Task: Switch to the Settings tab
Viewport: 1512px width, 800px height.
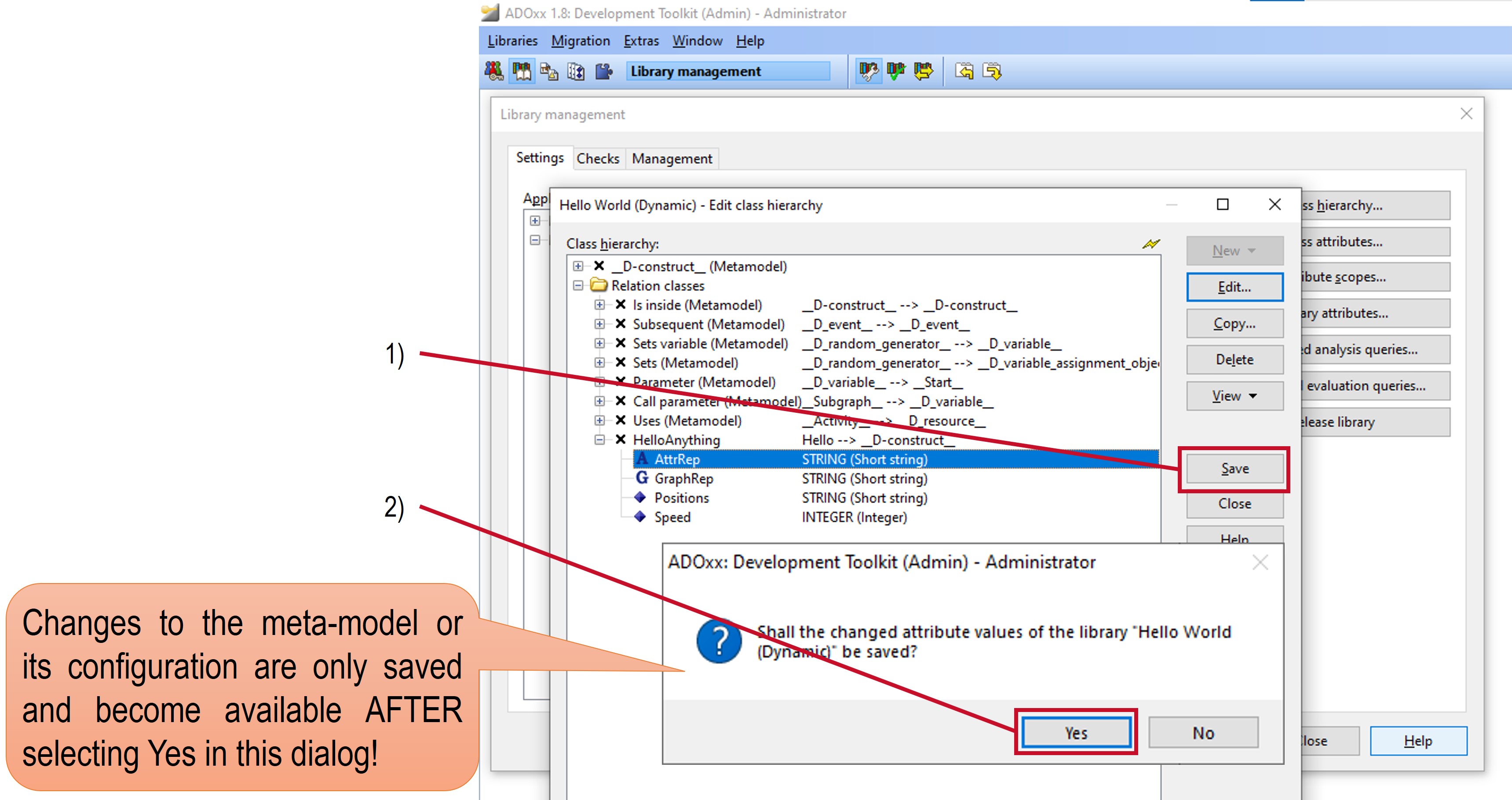Action: [x=540, y=158]
